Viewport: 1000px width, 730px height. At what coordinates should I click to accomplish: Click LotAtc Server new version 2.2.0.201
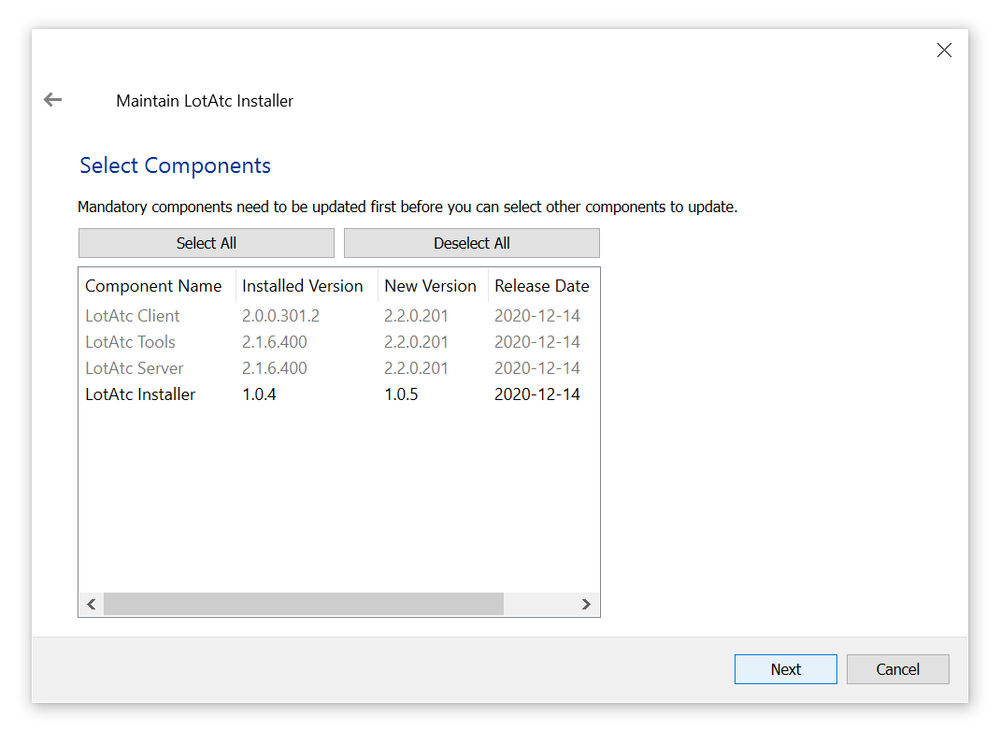click(416, 368)
